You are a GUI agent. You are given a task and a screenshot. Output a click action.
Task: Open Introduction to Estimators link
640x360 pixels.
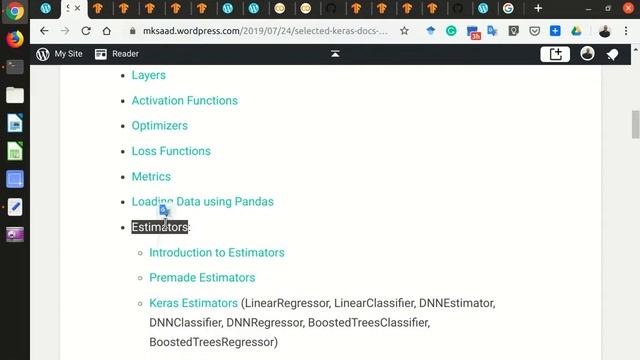(217, 253)
